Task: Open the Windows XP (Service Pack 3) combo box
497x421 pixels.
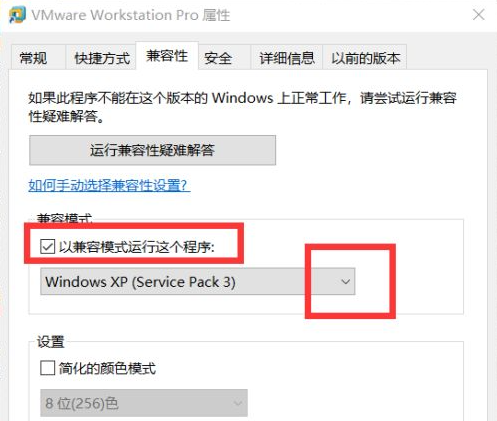Action: tap(198, 282)
